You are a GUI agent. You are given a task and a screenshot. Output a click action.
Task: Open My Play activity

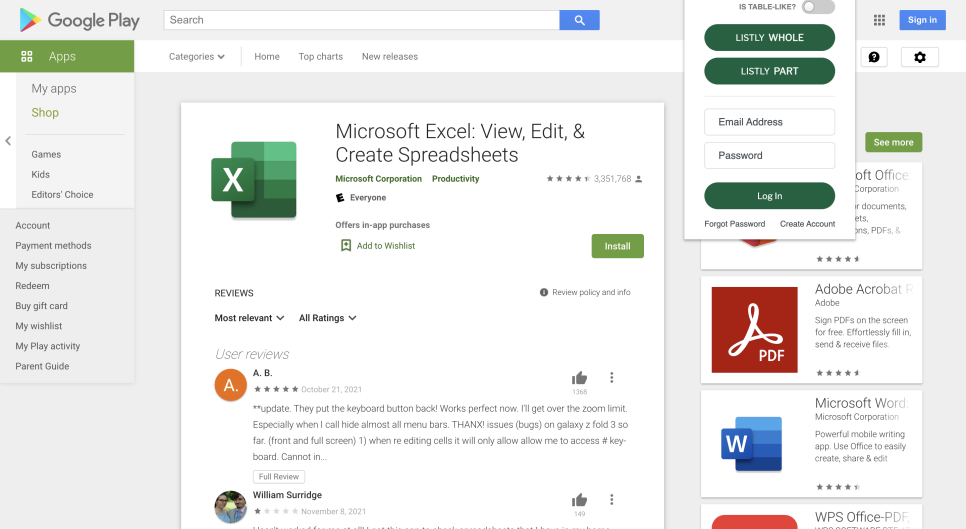pyautogui.click(x=47, y=347)
